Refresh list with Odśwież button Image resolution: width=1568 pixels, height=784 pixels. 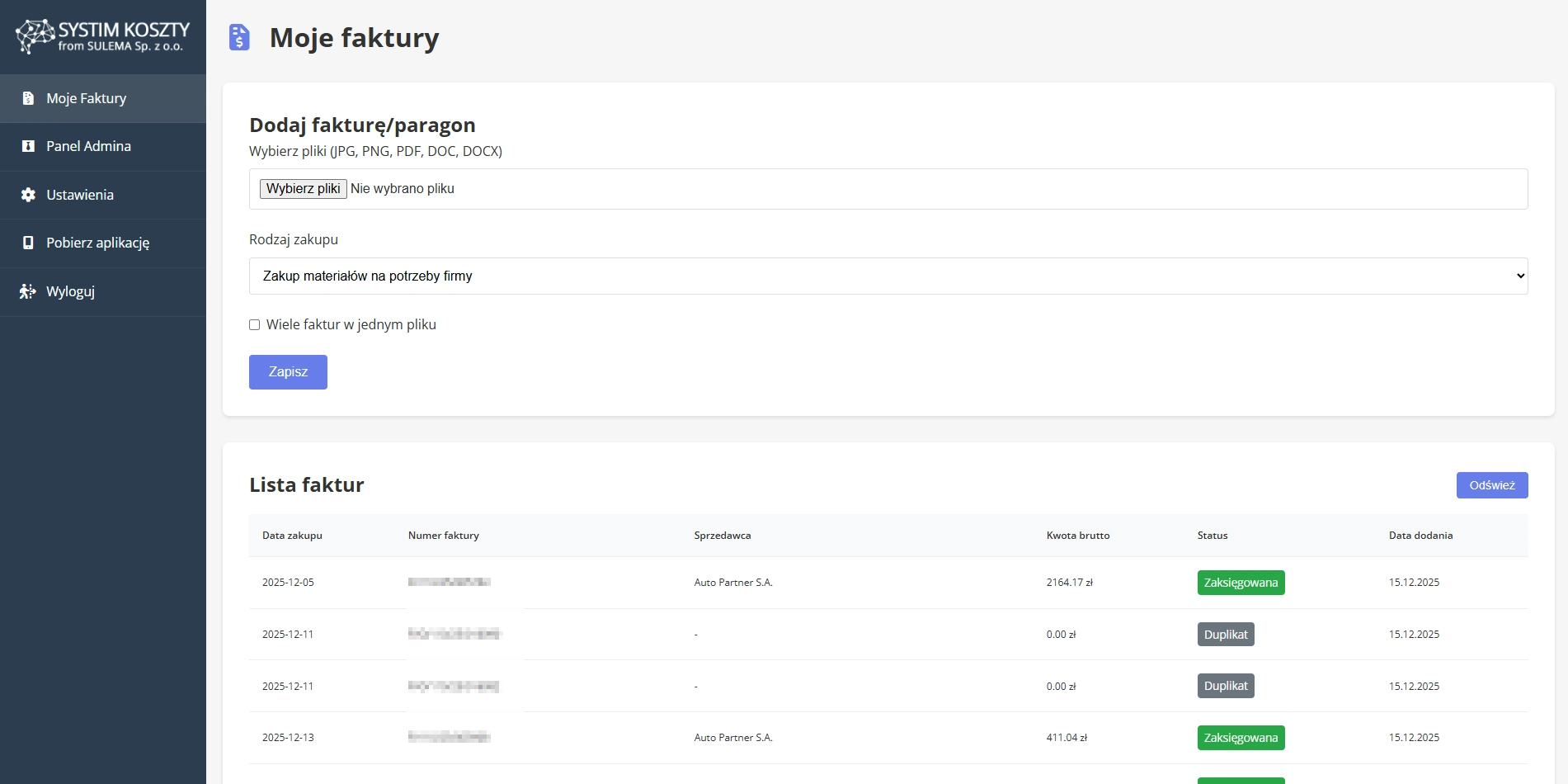[x=1491, y=485]
